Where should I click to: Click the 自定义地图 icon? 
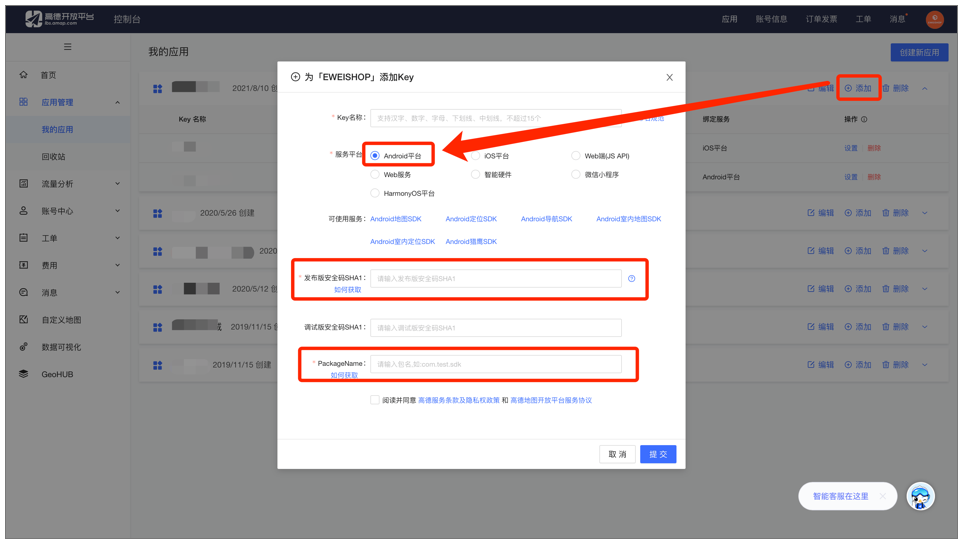(x=23, y=319)
